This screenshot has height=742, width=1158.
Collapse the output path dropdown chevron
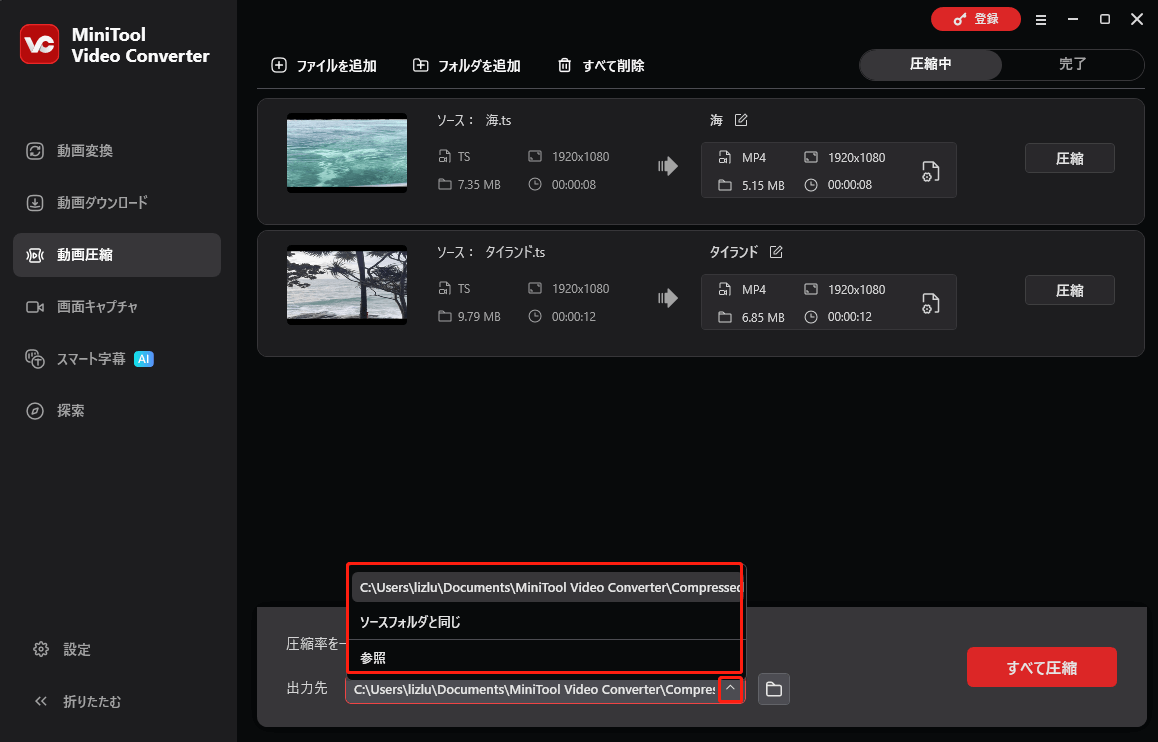pyautogui.click(x=730, y=689)
